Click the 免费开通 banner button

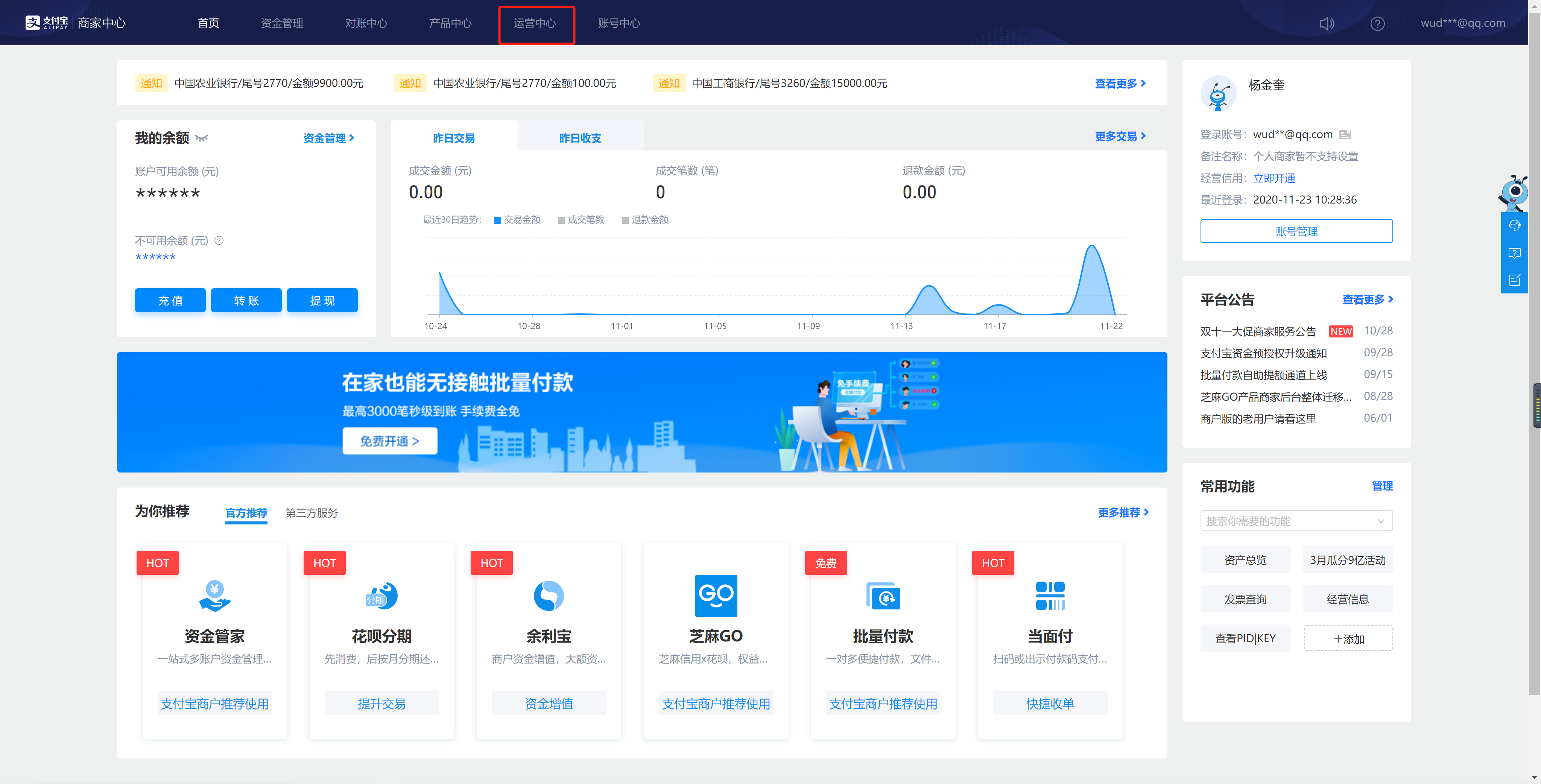pyautogui.click(x=389, y=441)
